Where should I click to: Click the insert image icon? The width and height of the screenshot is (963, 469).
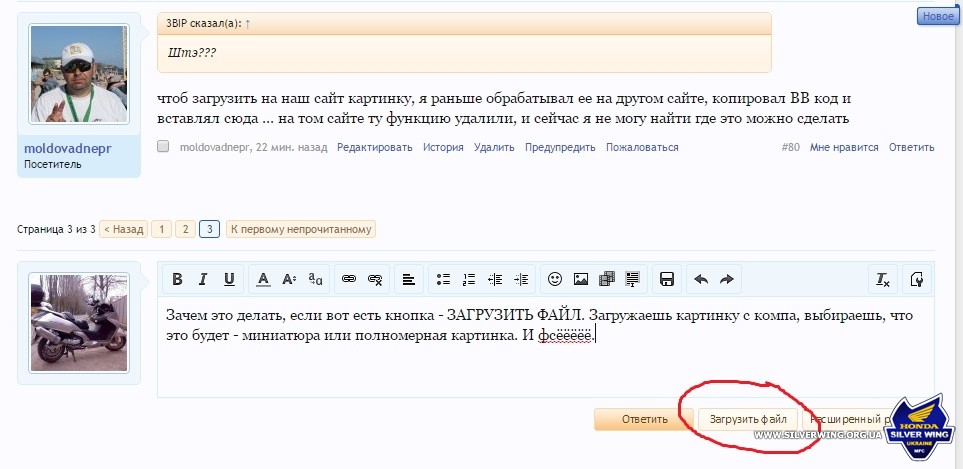(x=580, y=279)
